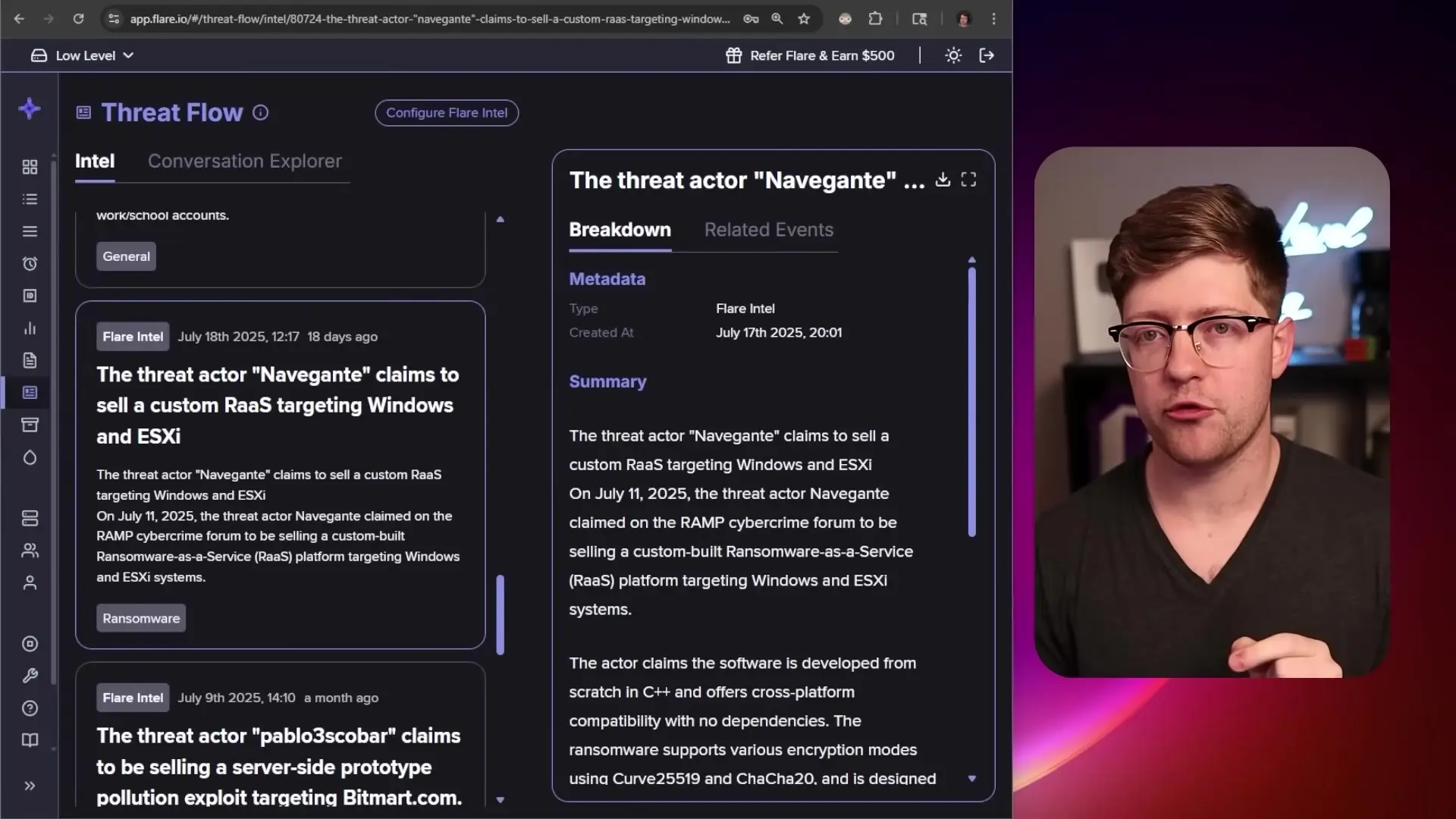Click the Summary section heading
Image resolution: width=1456 pixels, height=819 pixels.
[607, 381]
